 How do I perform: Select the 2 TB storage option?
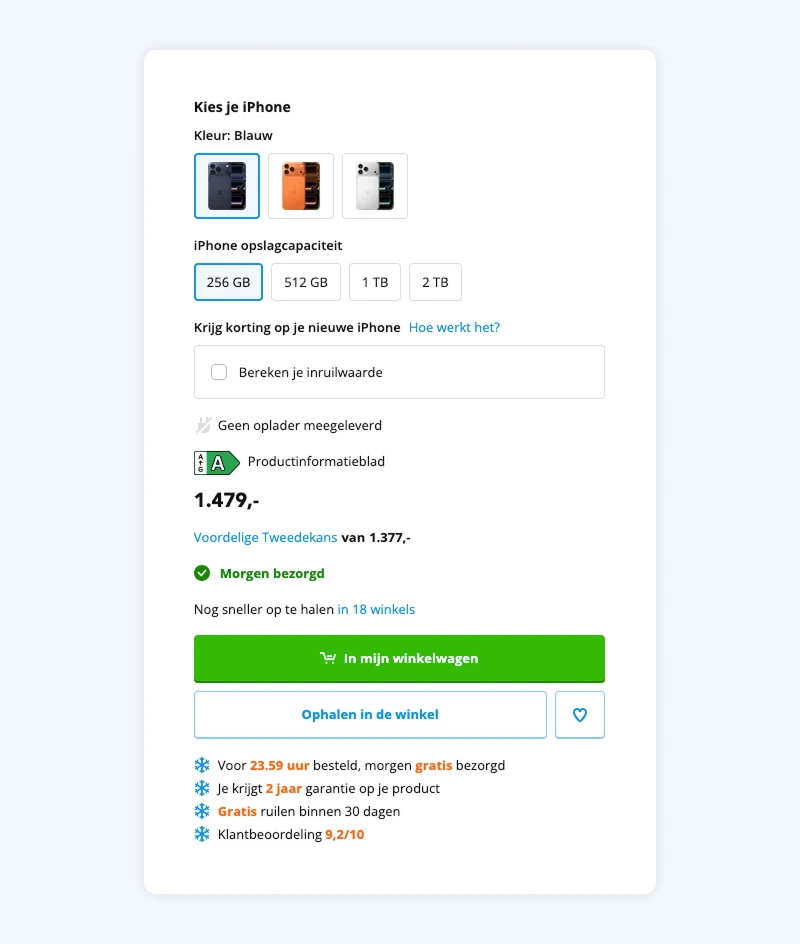pyautogui.click(x=435, y=282)
